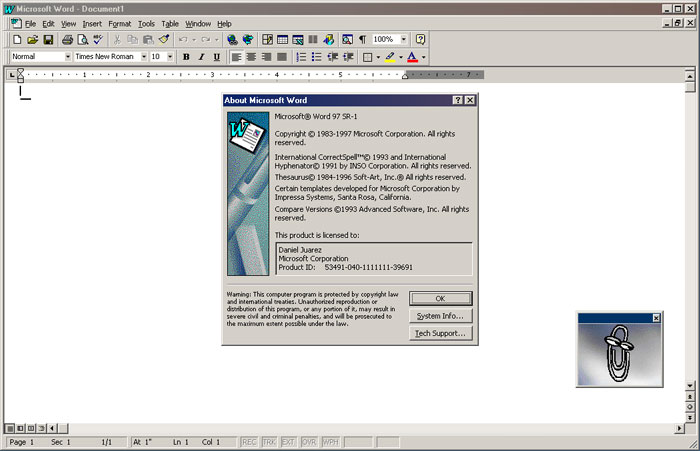The height and width of the screenshot is (451, 700).
Task: Toggle underline formatting
Action: 217,57
